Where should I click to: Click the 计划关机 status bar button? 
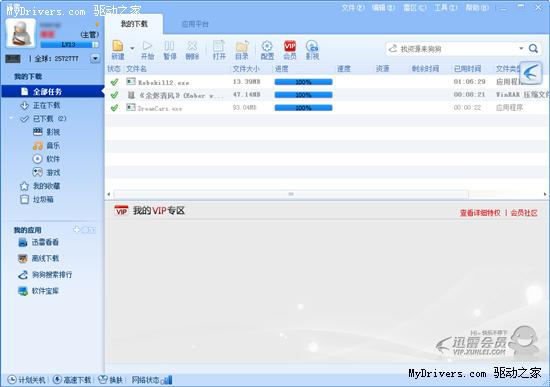(27, 380)
